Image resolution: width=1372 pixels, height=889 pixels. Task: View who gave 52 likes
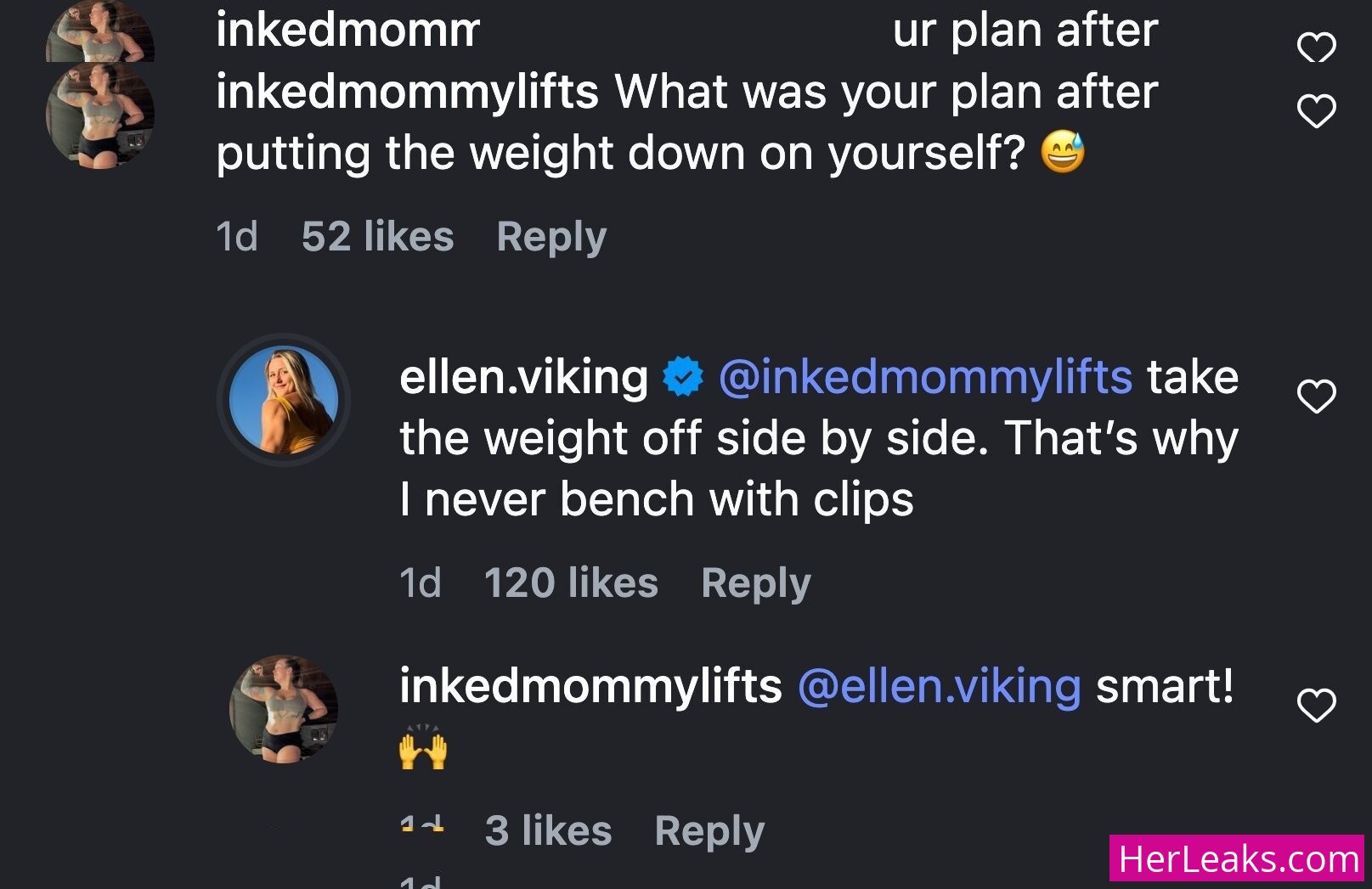(x=377, y=237)
